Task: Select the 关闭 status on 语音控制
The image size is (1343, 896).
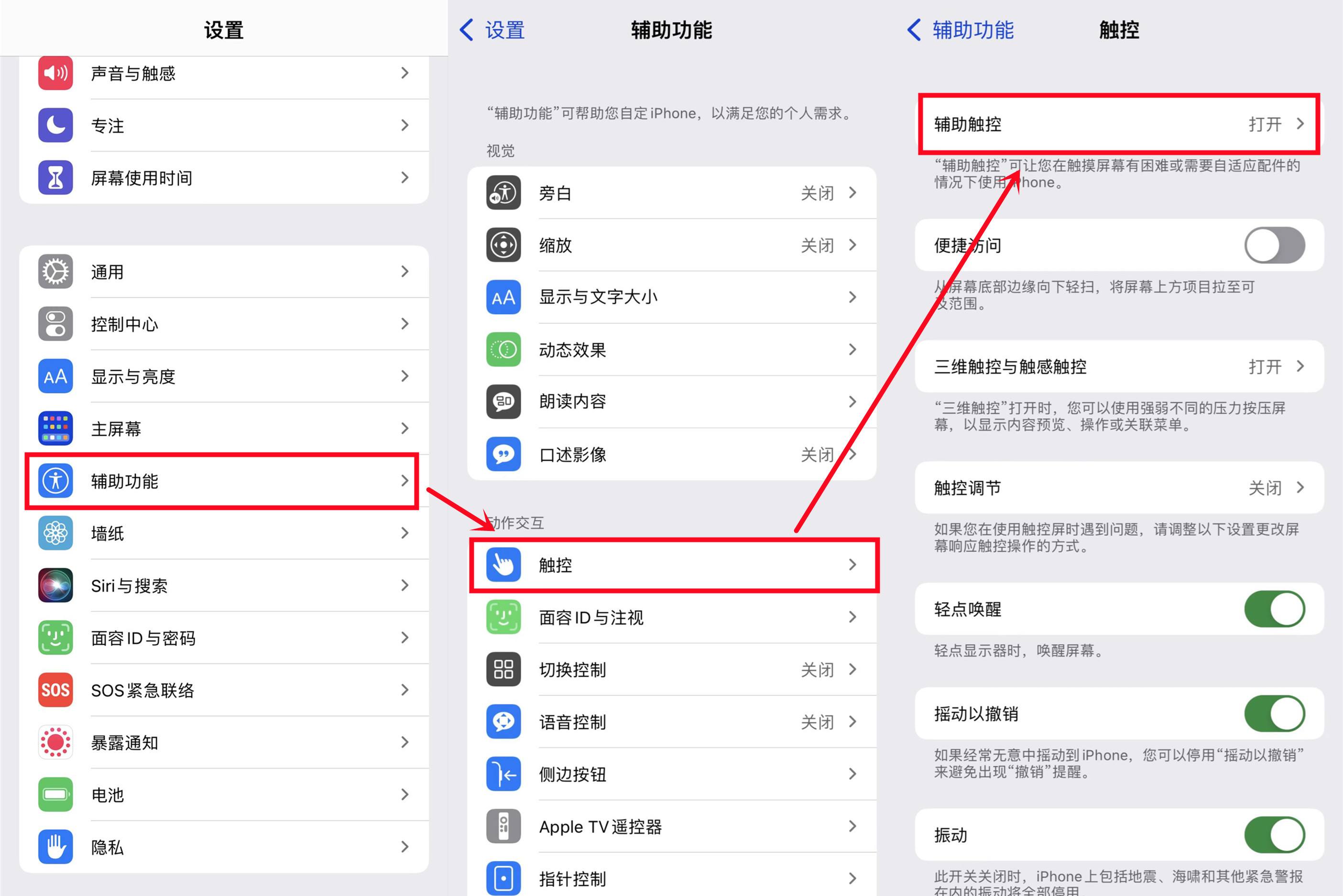Action: [817, 722]
